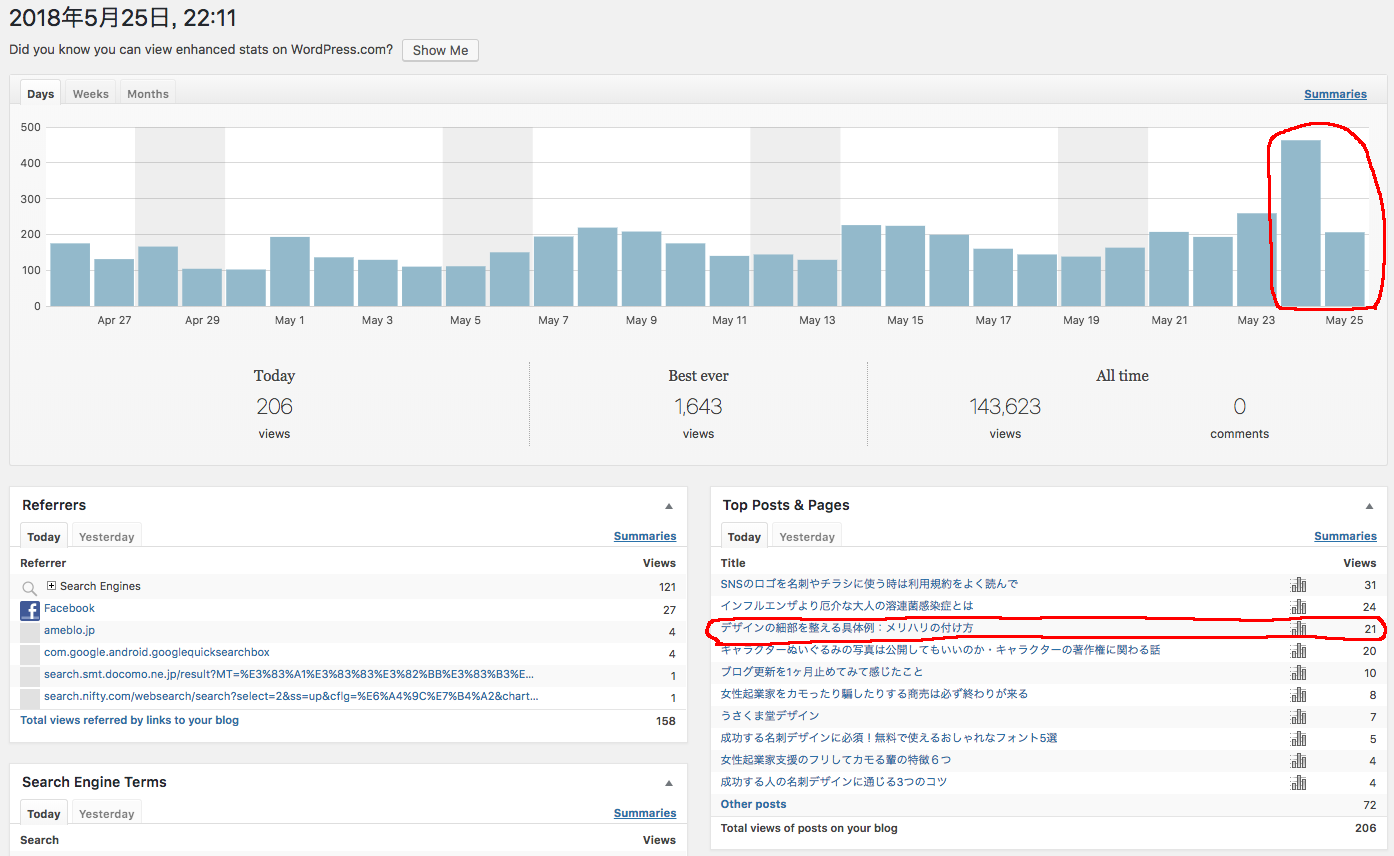Open stats chart icon for 無料で使えるおしゃれなフォント5選 post
This screenshot has width=1394, height=856.
coord(1299,738)
